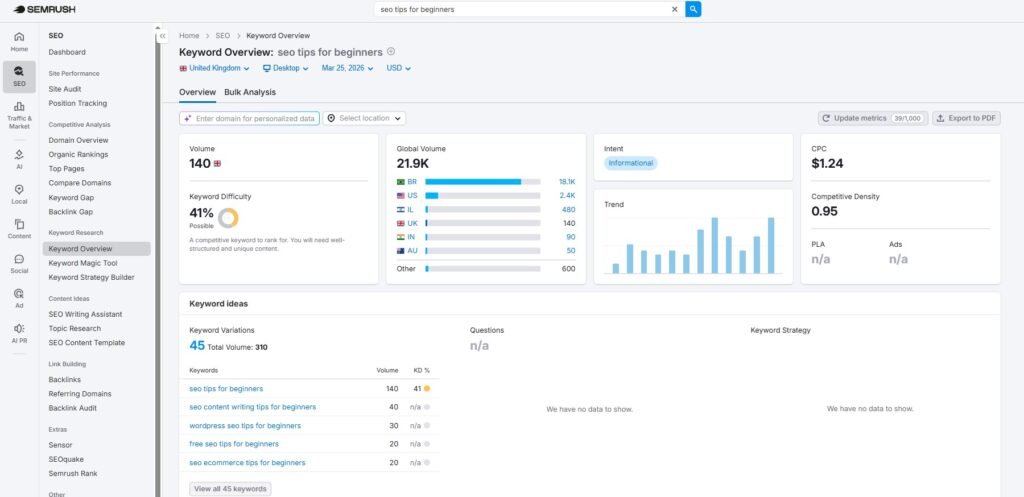The image size is (1024, 497).
Task: Collapse the sidebar with double-chevron icon
Action: point(163,36)
